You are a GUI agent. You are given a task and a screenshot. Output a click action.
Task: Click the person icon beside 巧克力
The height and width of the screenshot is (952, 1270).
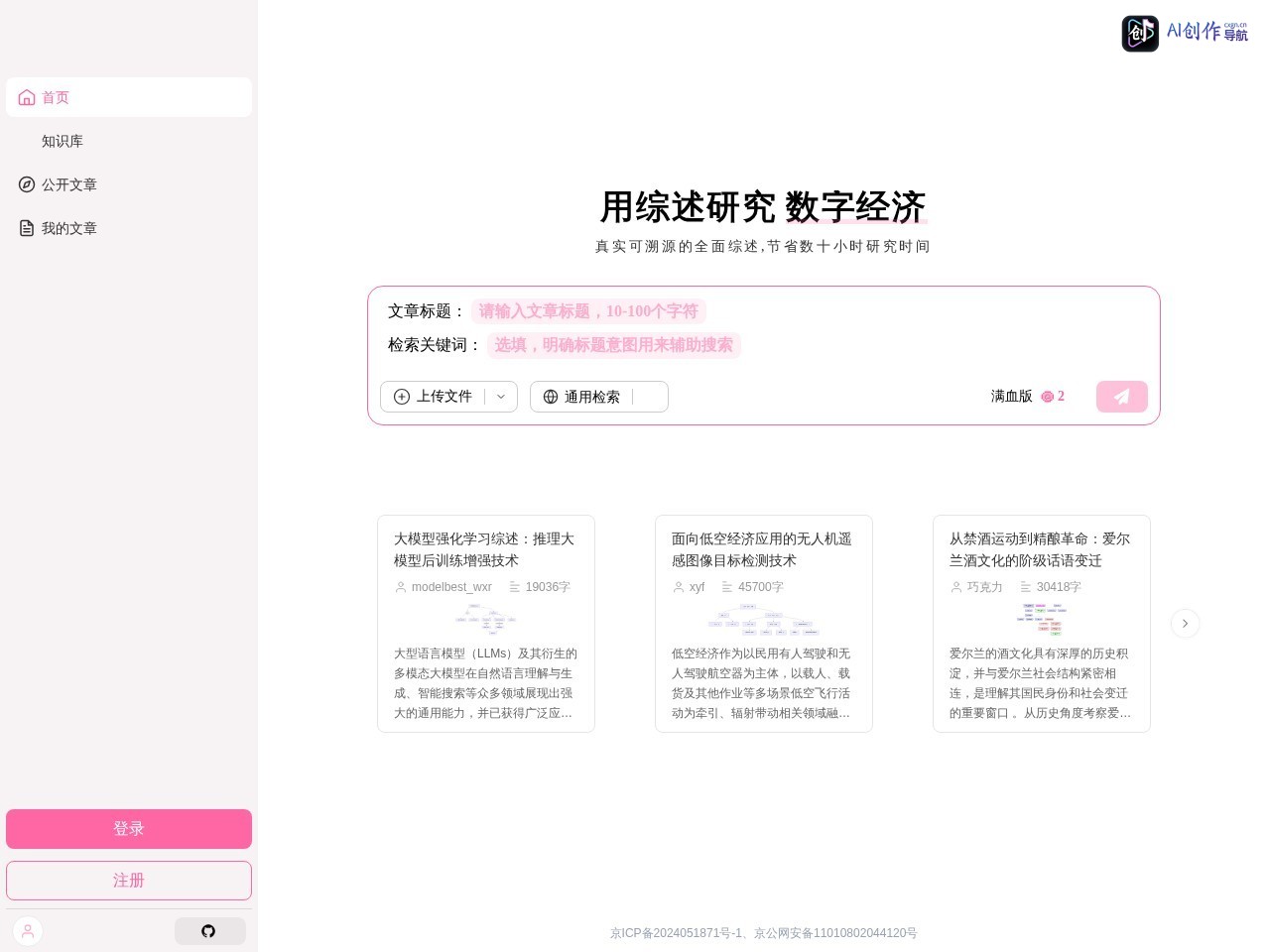[956, 587]
